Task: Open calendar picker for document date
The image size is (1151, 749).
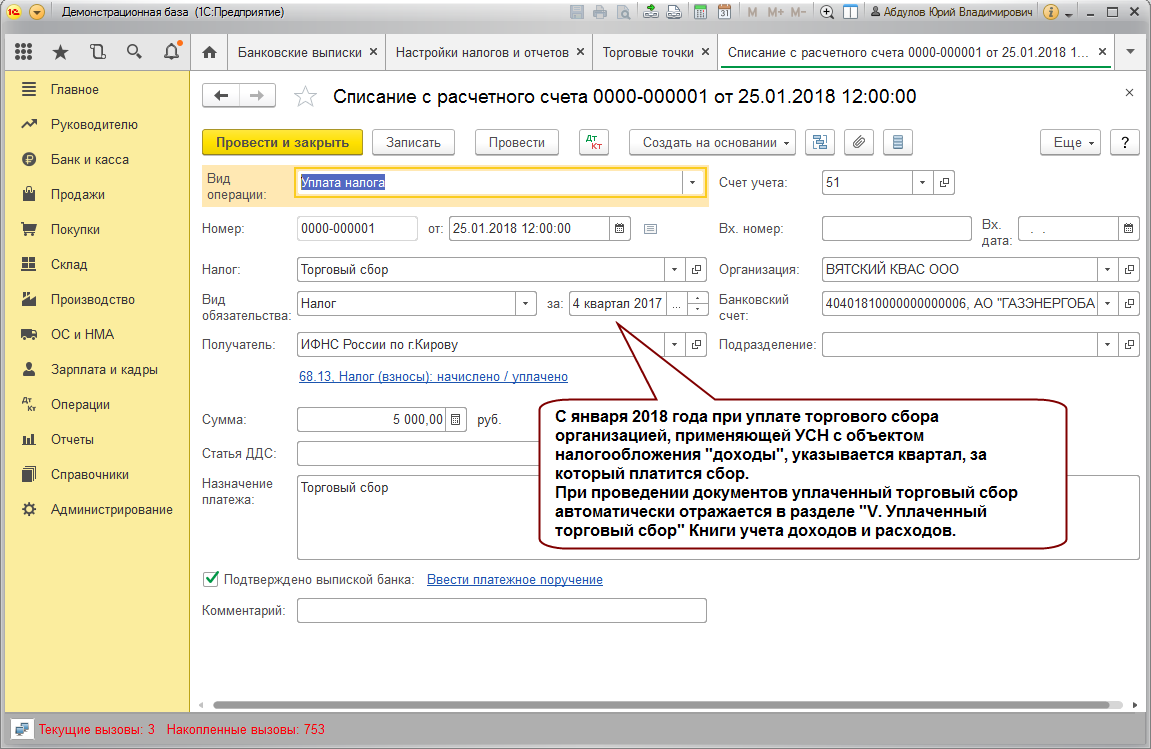Action: tap(620, 228)
